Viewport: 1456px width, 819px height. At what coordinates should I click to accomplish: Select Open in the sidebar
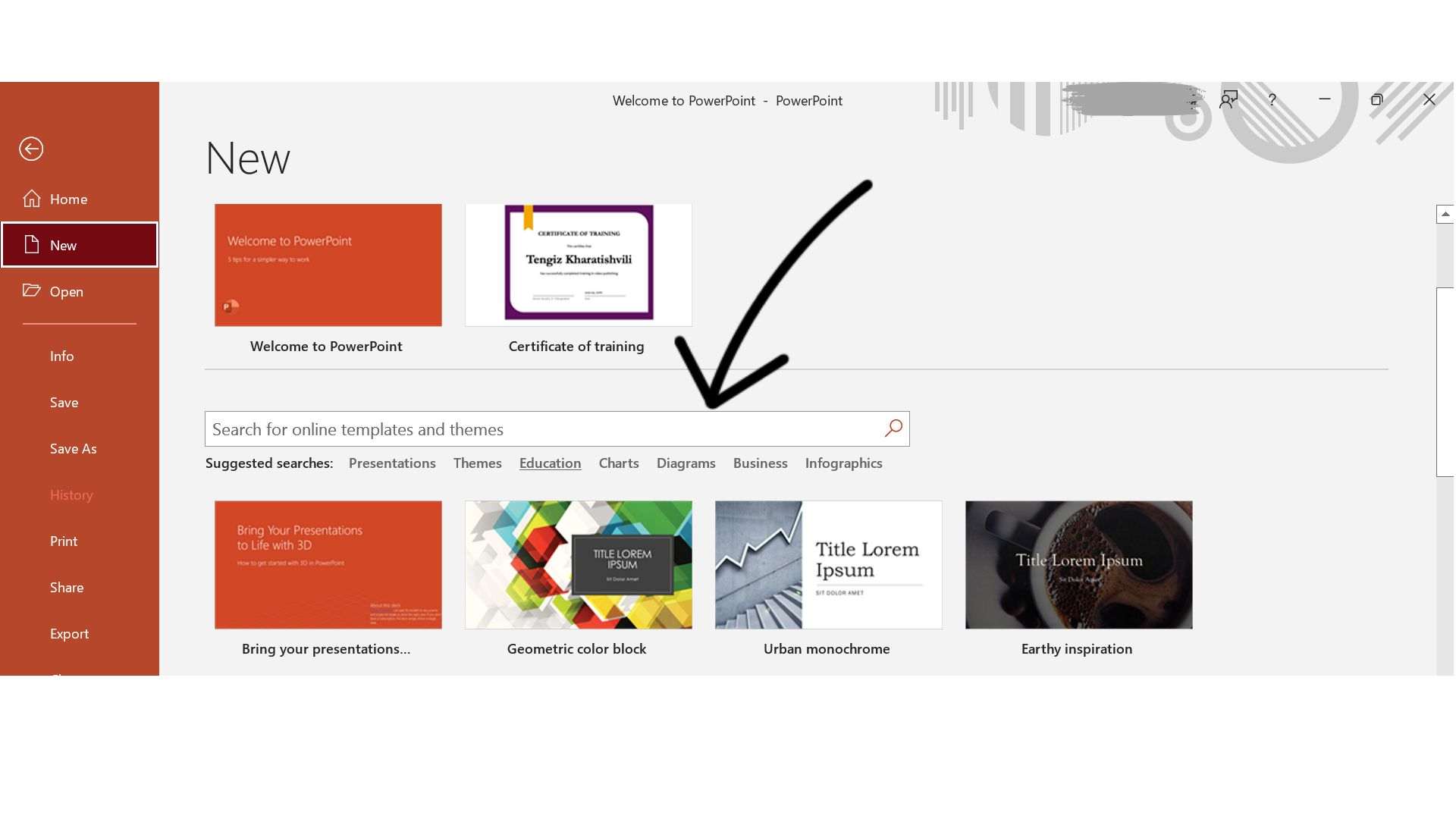pyautogui.click(x=80, y=291)
